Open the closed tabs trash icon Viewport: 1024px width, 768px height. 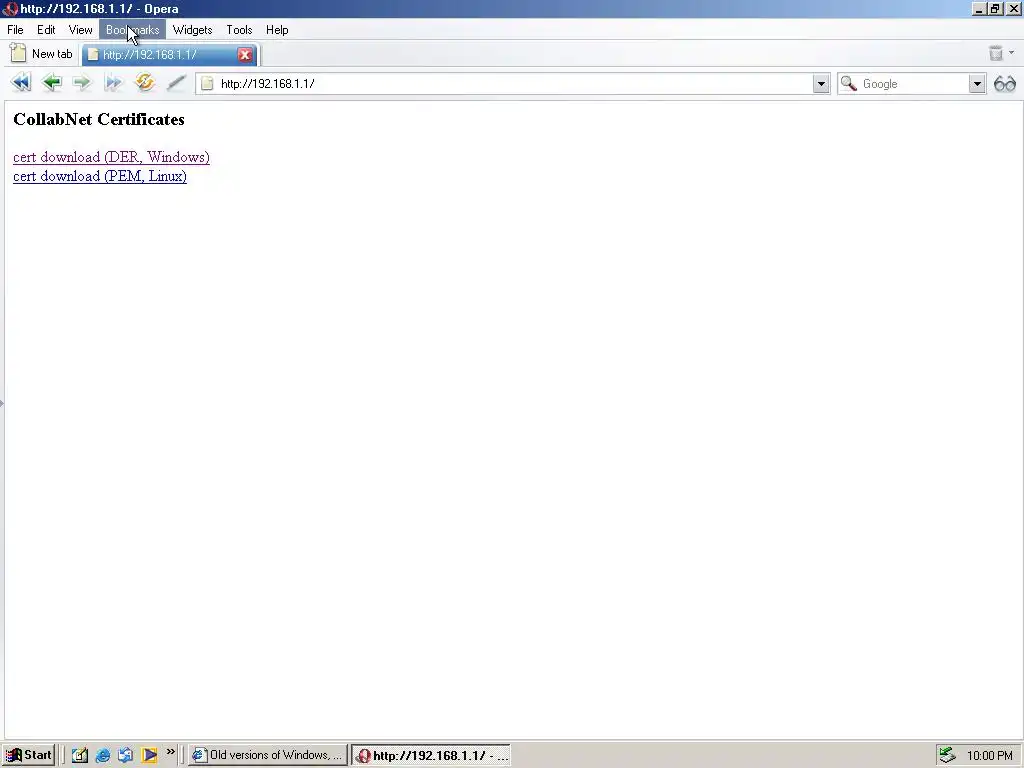point(995,53)
